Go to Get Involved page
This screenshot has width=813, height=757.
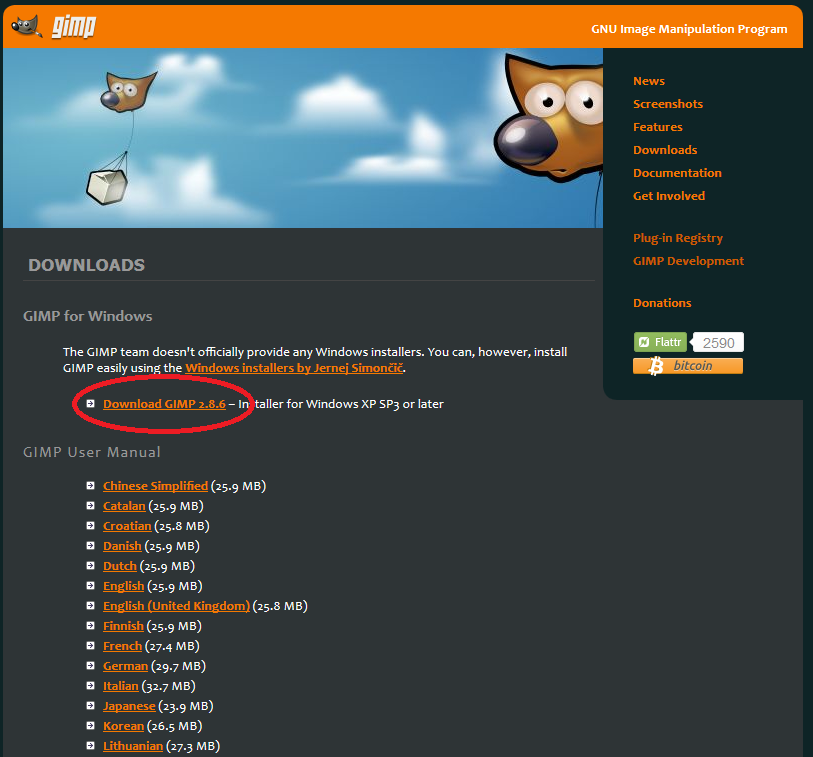[669, 196]
